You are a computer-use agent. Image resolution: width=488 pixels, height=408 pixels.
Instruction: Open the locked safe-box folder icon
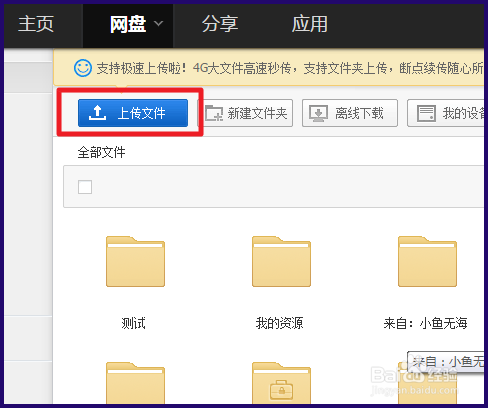[281, 383]
